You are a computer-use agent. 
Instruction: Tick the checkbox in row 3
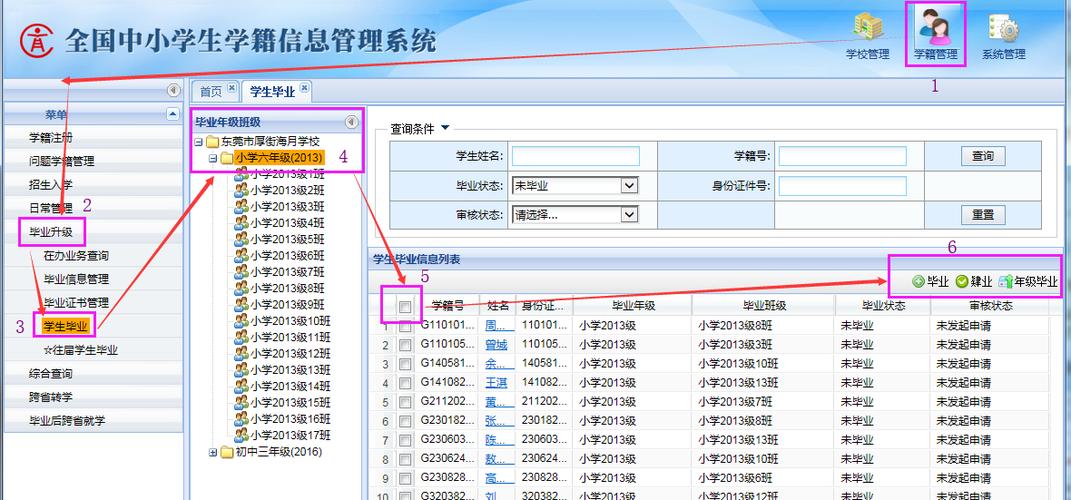(x=405, y=365)
